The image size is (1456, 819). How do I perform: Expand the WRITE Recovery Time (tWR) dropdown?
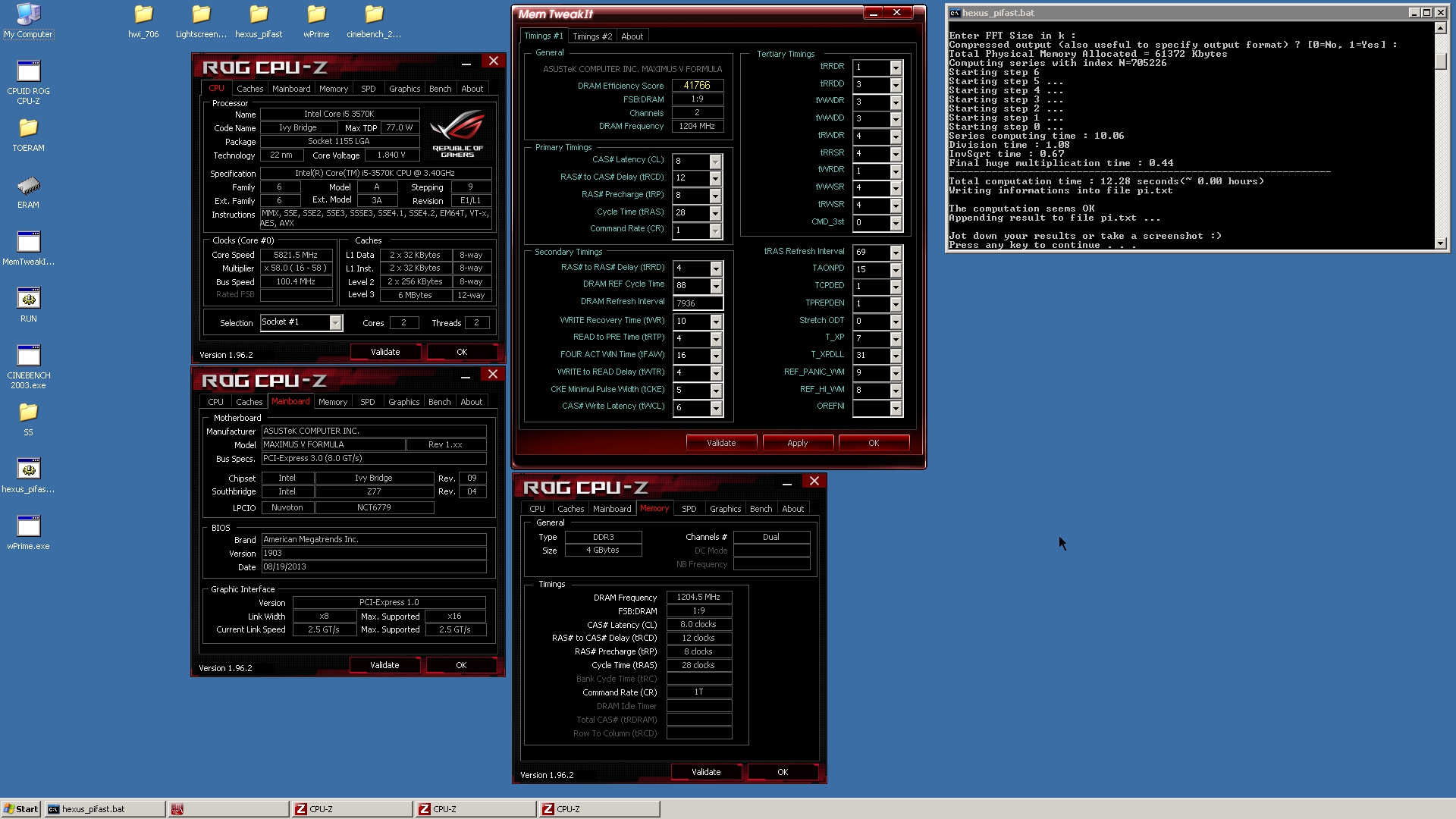(x=715, y=322)
